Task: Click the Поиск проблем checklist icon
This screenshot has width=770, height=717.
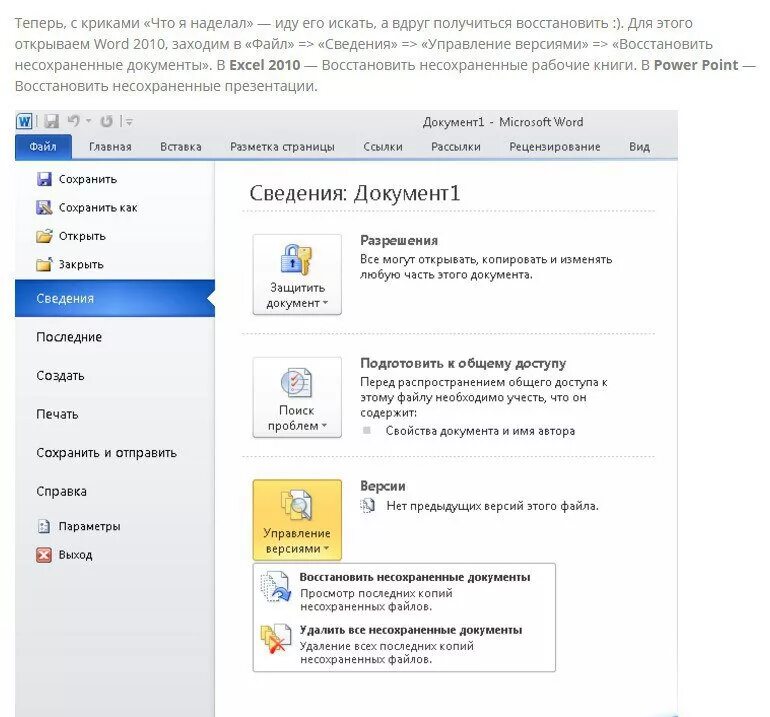Action: click(296, 382)
